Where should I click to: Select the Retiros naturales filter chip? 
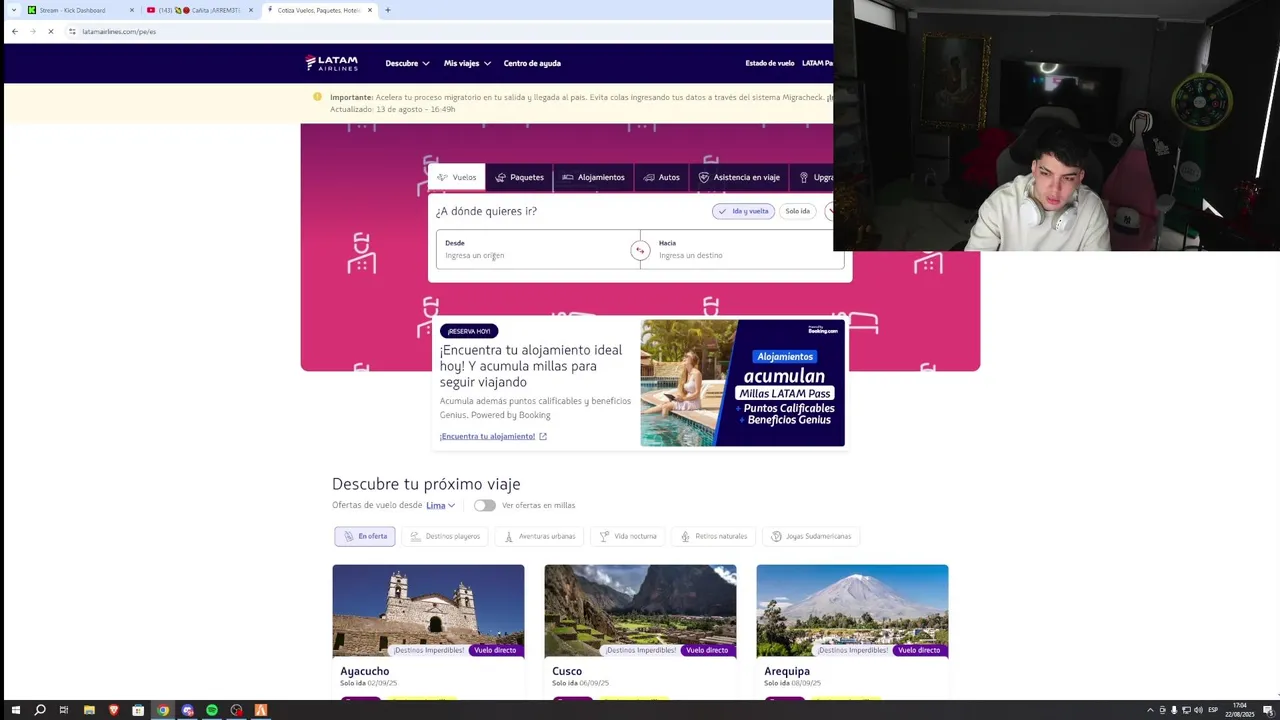tap(713, 536)
